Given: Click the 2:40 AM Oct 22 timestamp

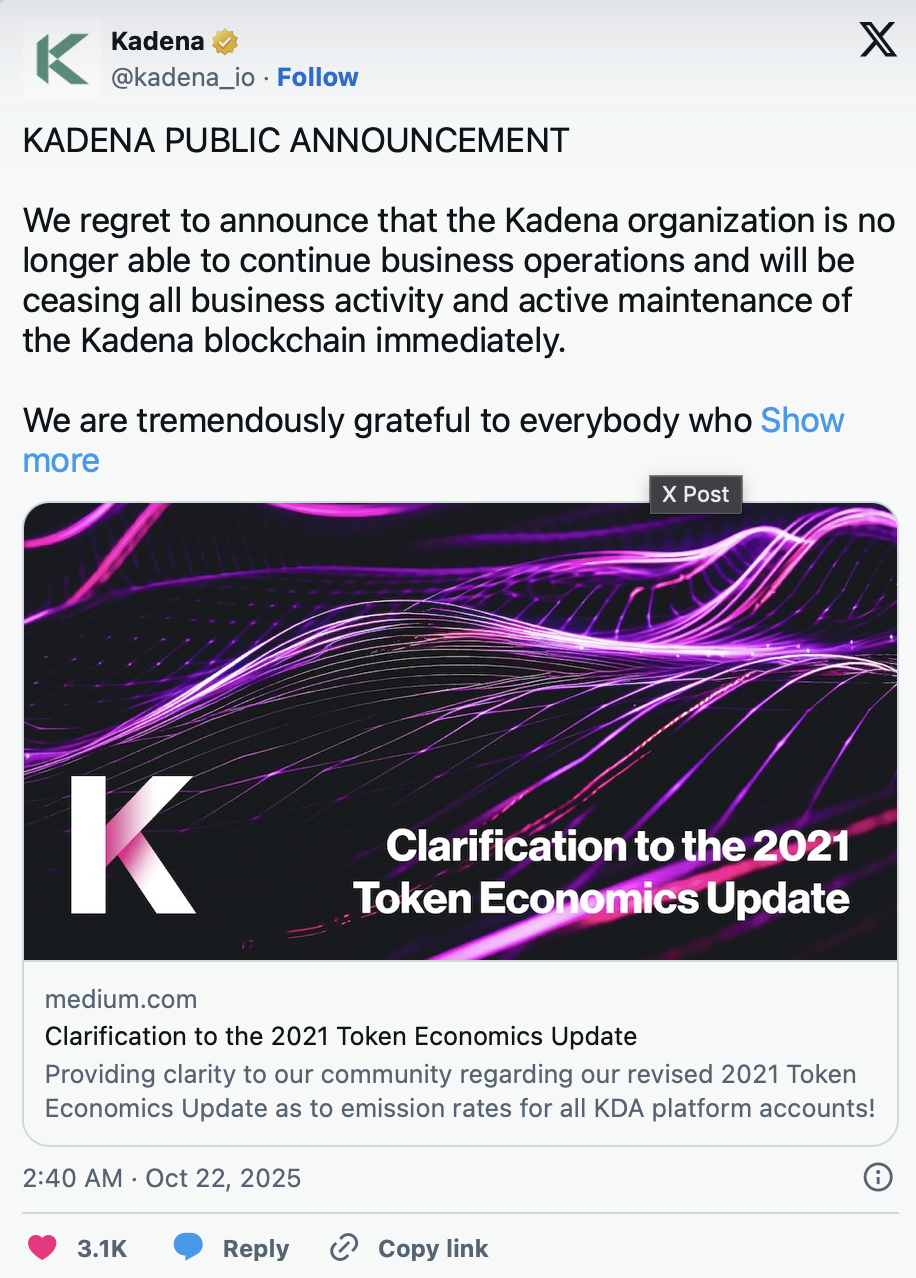Looking at the screenshot, I should pos(160,1179).
